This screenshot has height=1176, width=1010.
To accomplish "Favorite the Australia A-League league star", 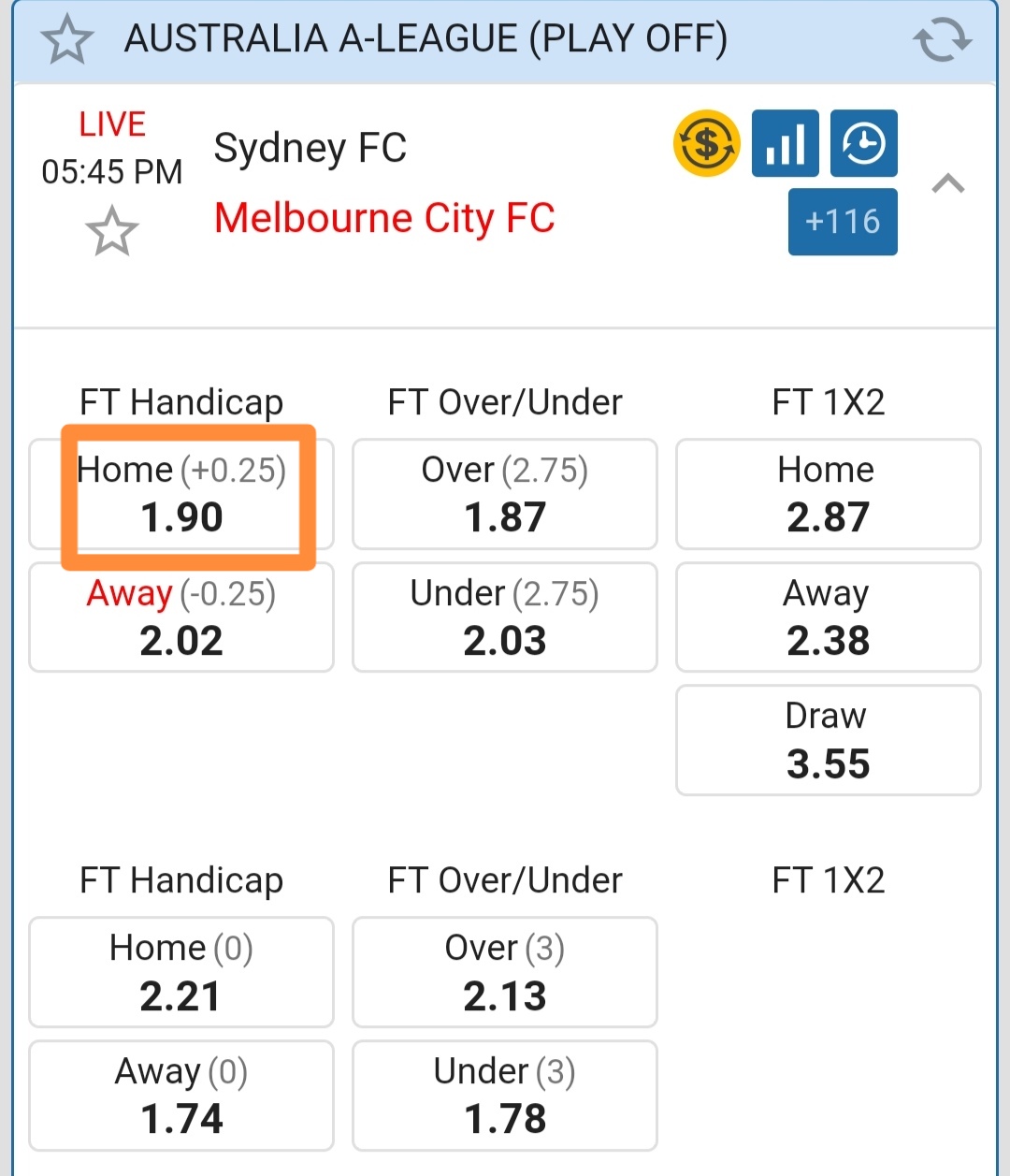I will [x=67, y=40].
